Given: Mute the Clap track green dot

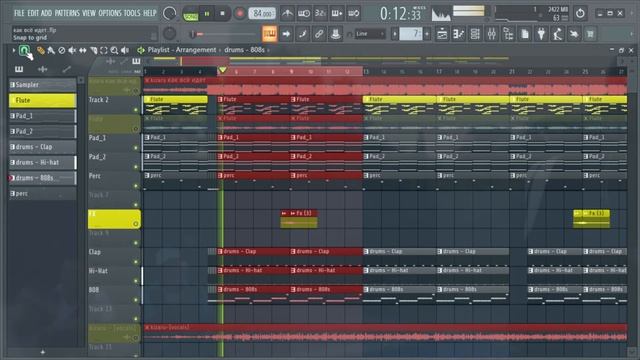Looking at the screenshot, I should pyautogui.click(x=136, y=262).
